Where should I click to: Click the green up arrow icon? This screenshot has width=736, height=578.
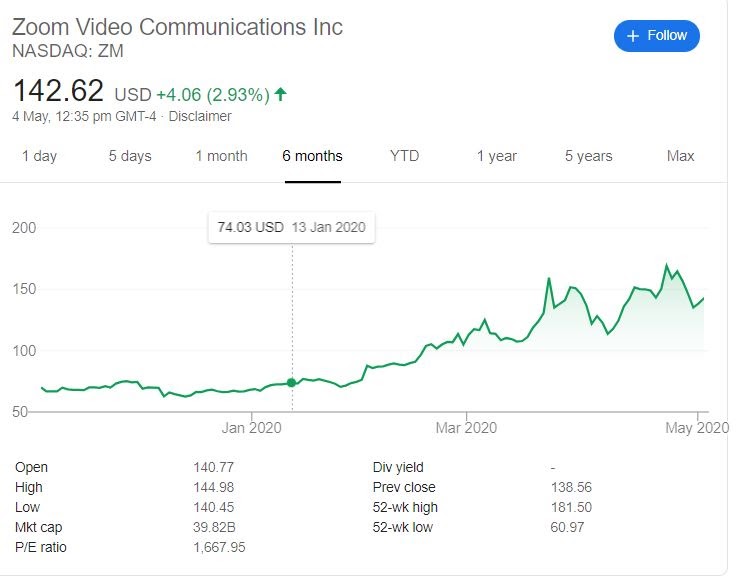point(281,94)
